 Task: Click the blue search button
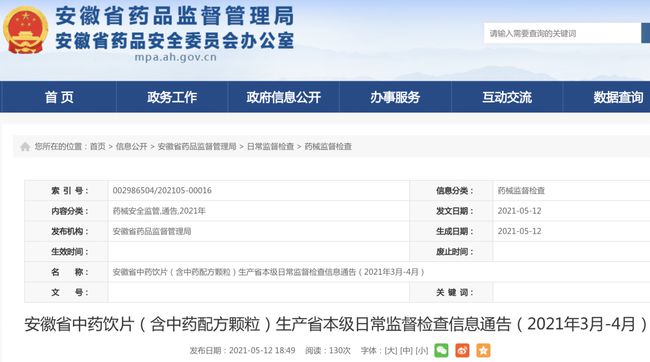tap(645, 33)
